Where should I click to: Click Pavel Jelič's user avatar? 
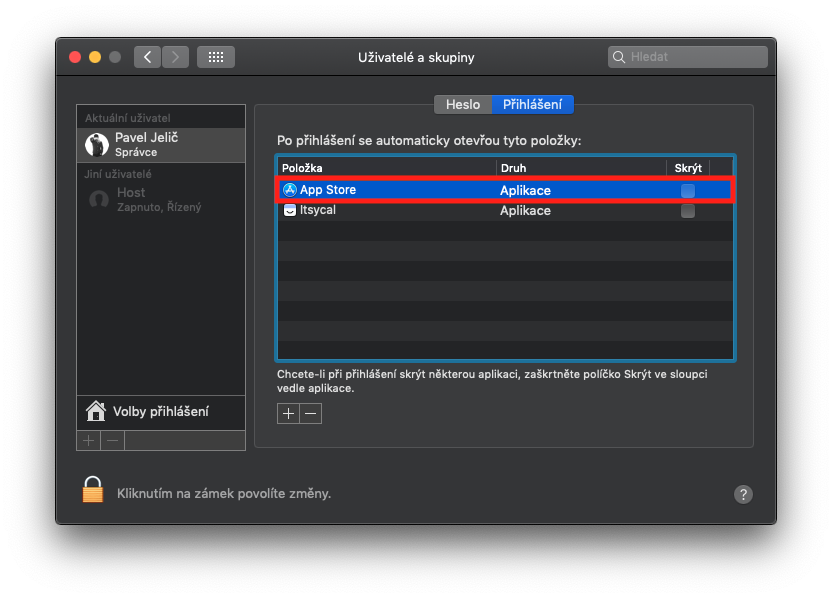click(97, 145)
